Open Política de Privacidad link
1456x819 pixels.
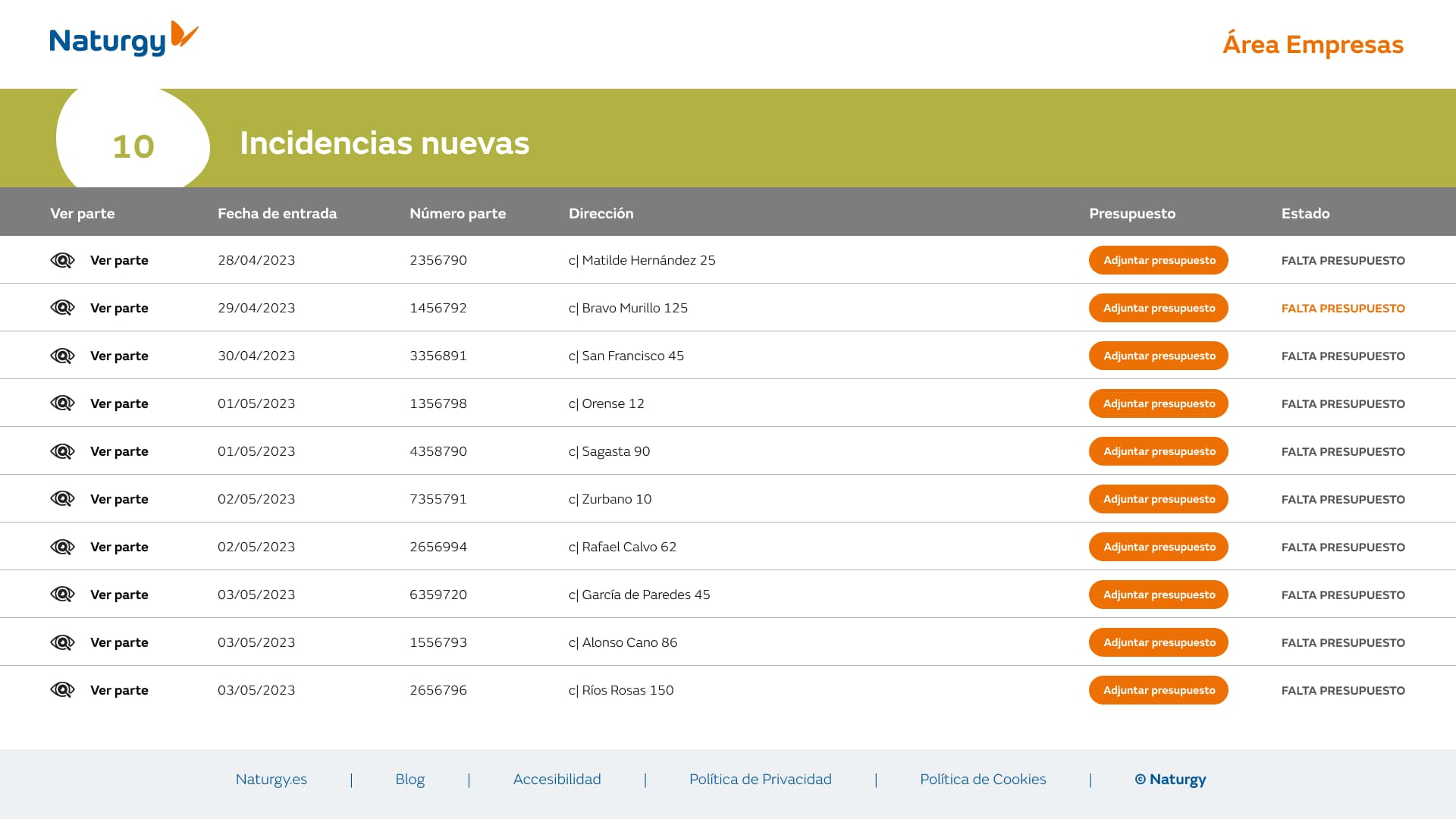760,780
